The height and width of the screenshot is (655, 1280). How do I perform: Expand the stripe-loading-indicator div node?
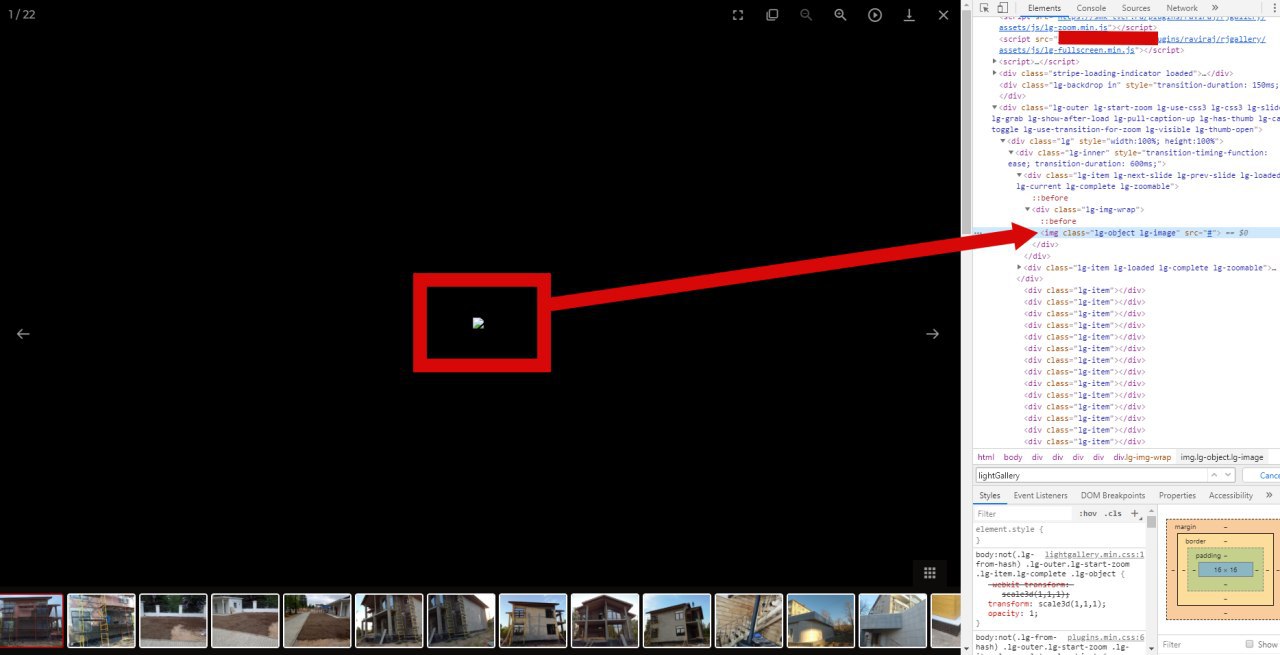995,73
